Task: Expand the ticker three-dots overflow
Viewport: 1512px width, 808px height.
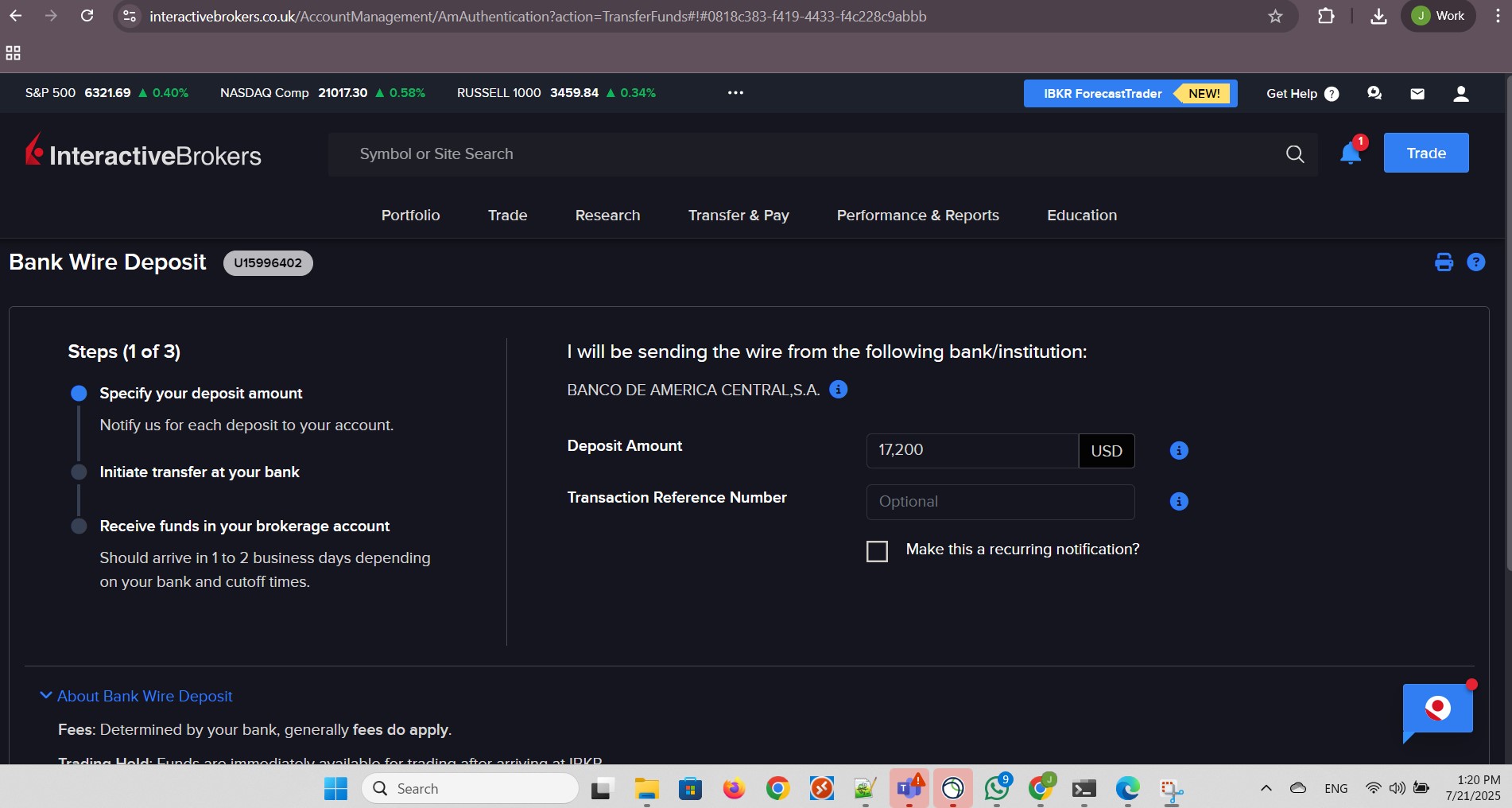Action: coord(735,93)
